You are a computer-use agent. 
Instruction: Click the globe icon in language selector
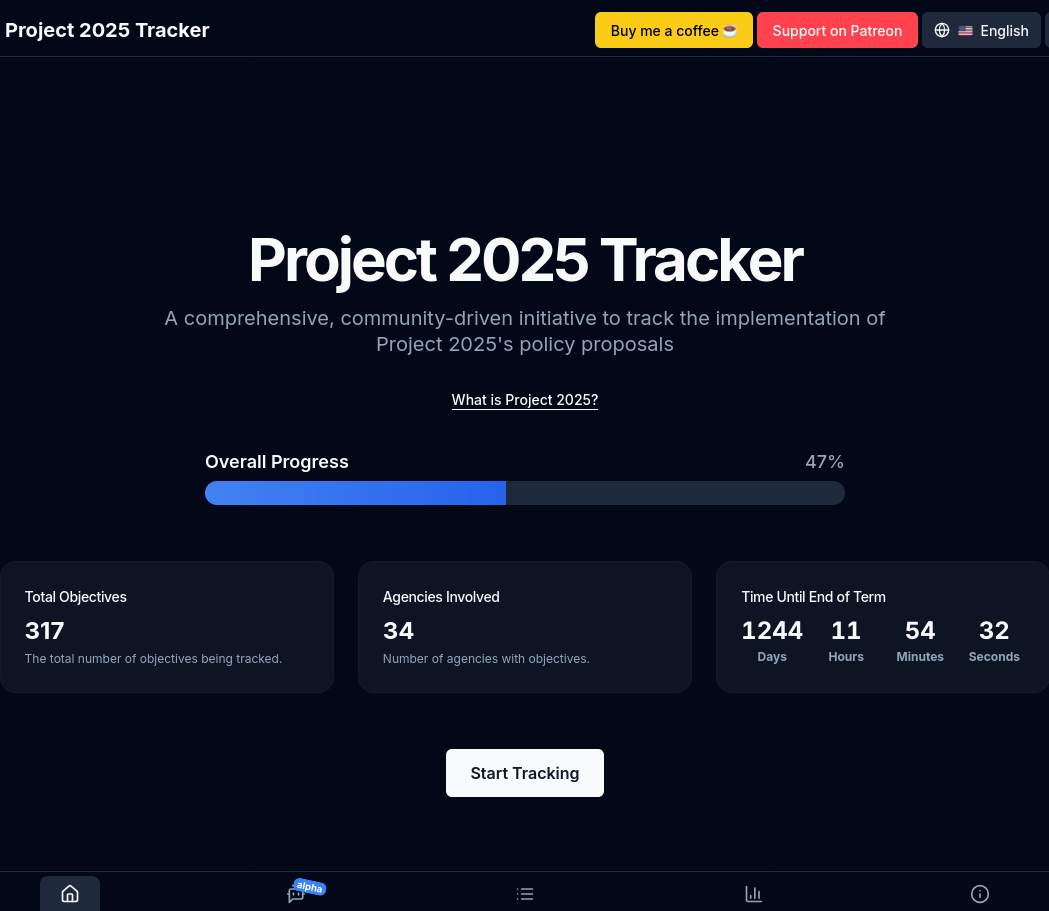942,30
